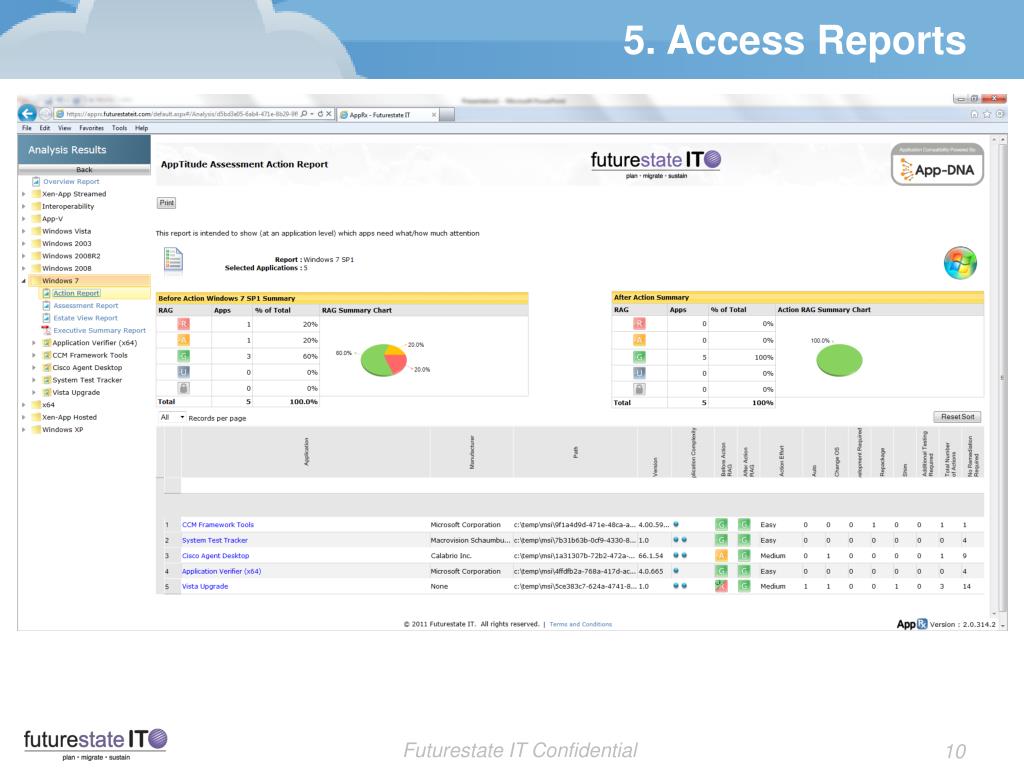Sort by the Application column header

coord(306,452)
